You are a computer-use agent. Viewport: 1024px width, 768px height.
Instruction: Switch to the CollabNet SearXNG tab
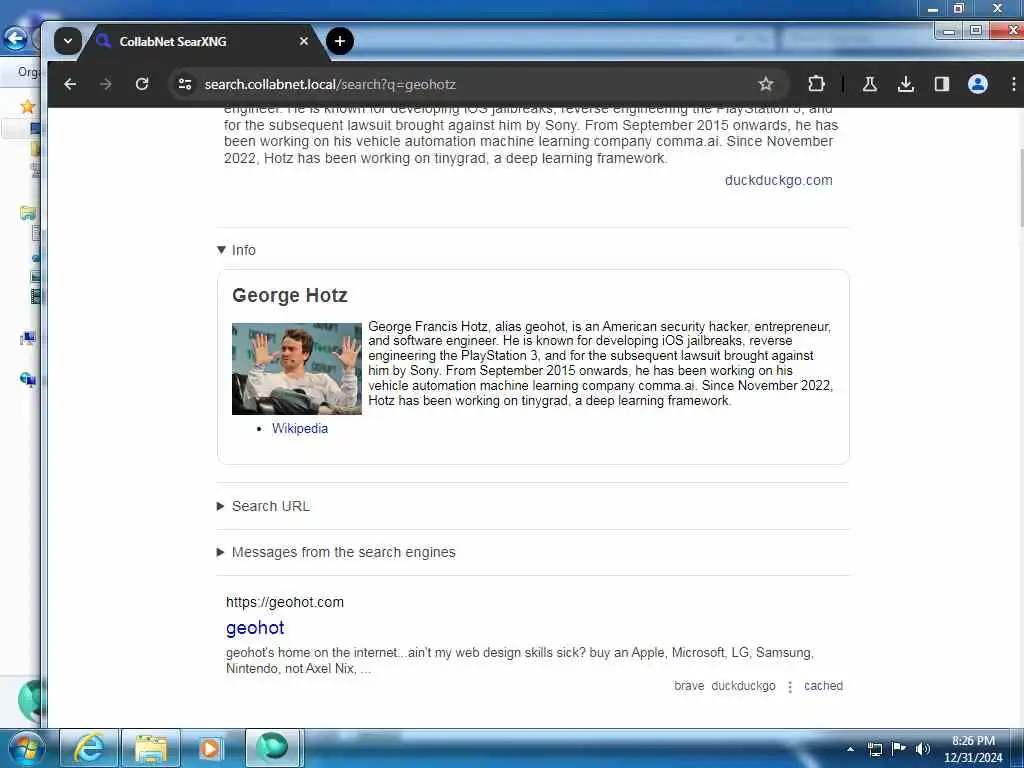(202, 42)
